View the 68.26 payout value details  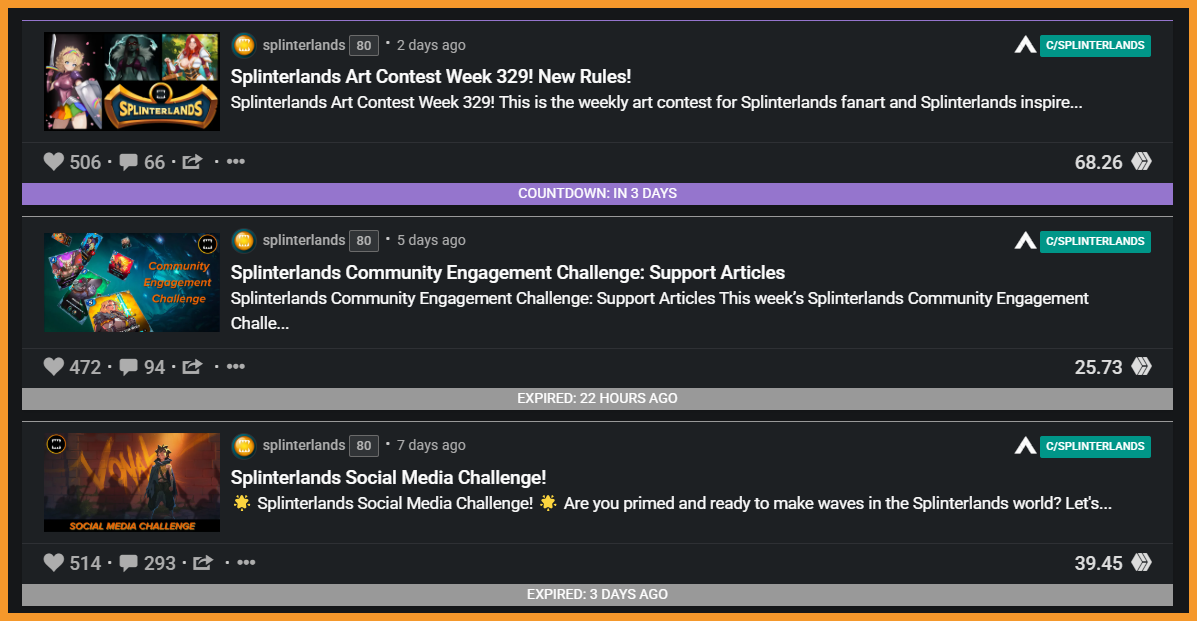tap(1098, 162)
